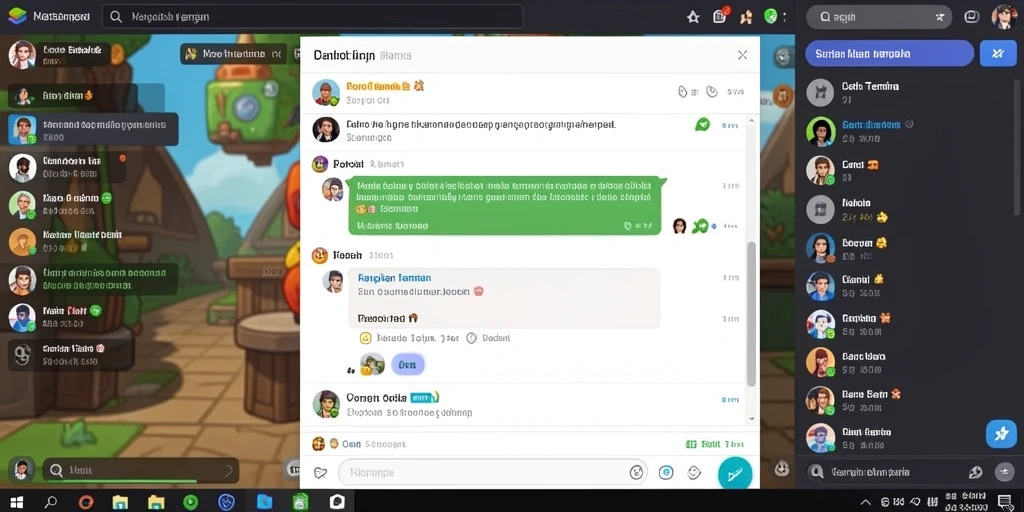Viewport: 1024px width, 512px height.
Task: Open the orange circular app in the taskbar
Action: [x=86, y=502]
